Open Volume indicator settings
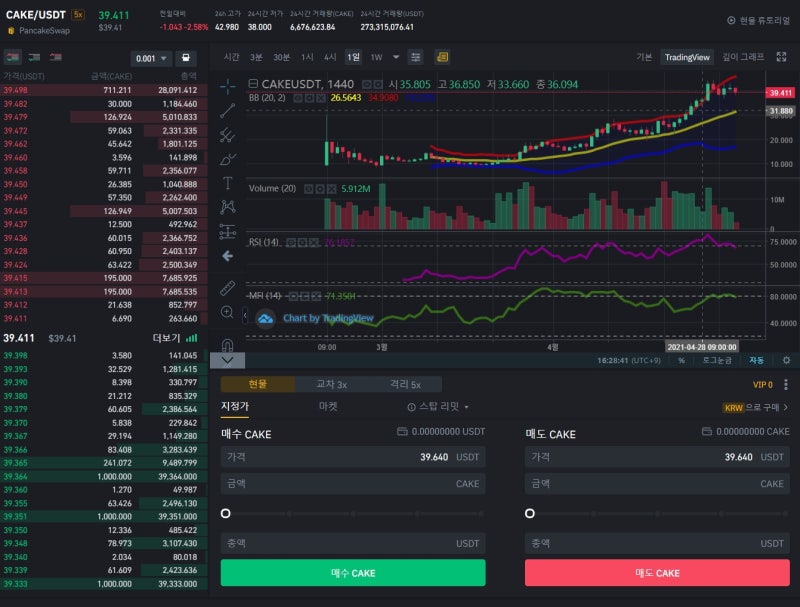This screenshot has width=800, height=607. (x=320, y=189)
